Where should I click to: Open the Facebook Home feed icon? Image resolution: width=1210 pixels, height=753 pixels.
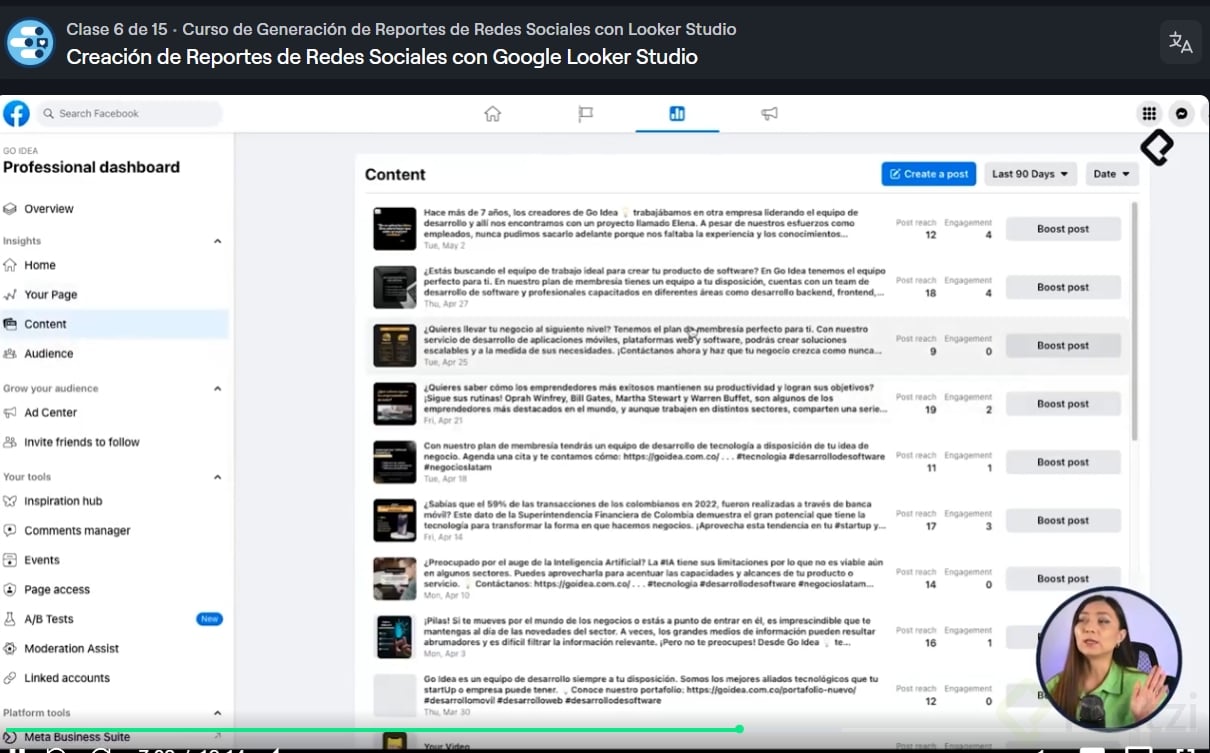point(492,113)
